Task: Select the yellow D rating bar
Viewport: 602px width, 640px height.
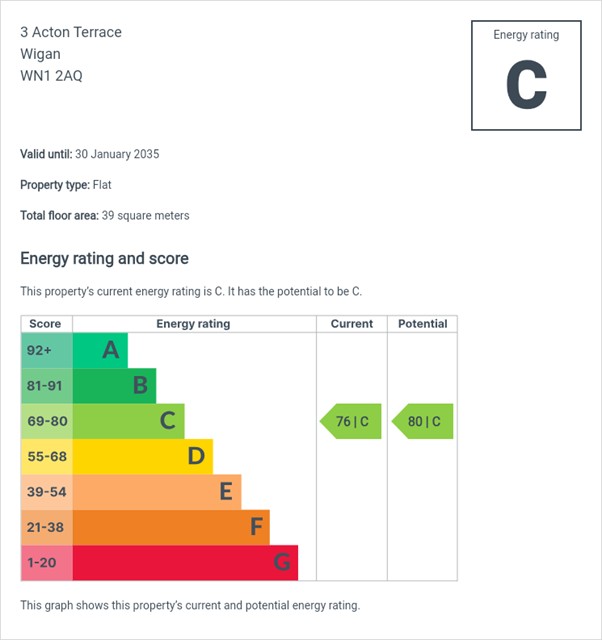Action: (x=142, y=456)
